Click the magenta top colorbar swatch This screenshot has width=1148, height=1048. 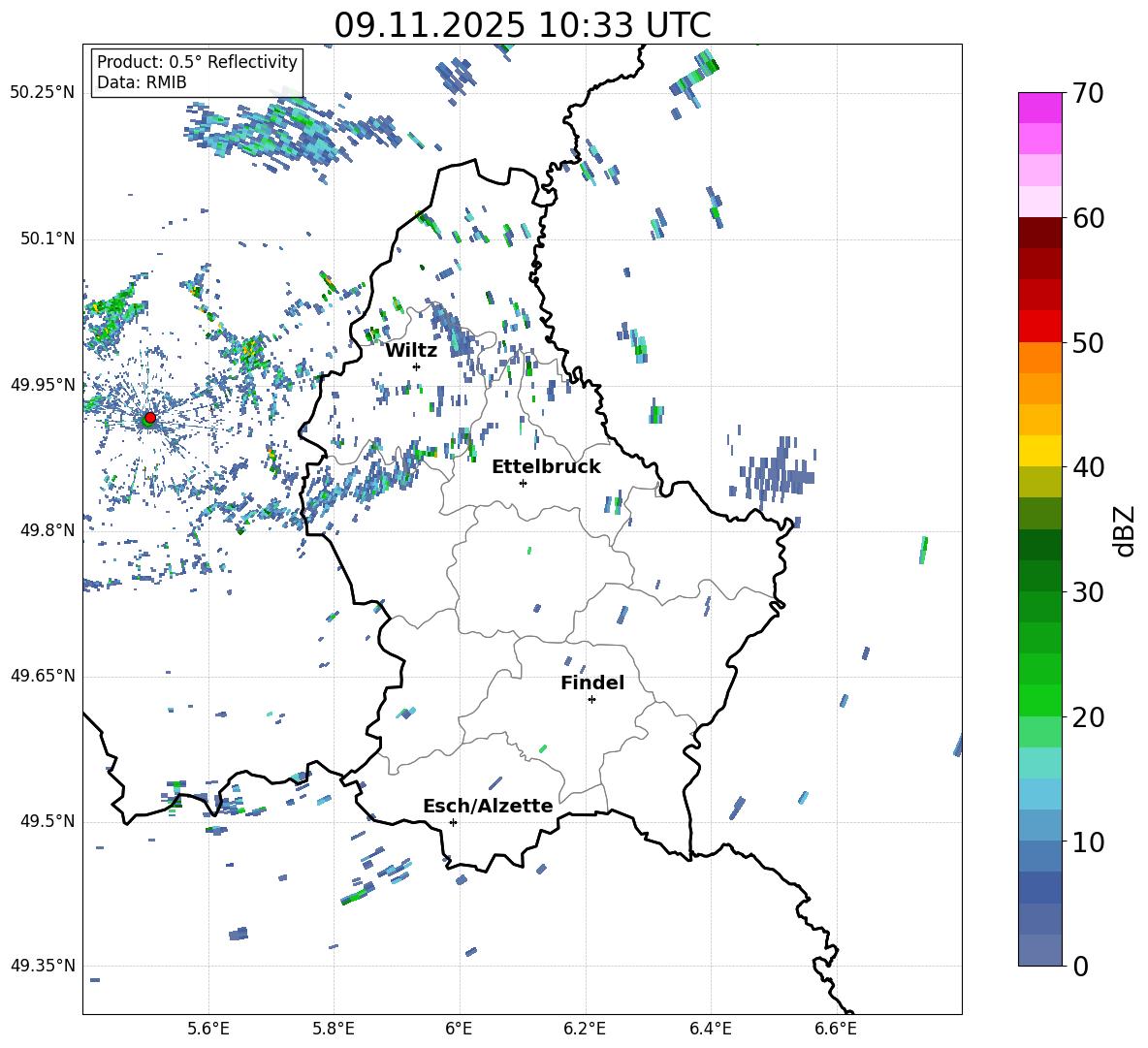pyautogui.click(x=1040, y=108)
